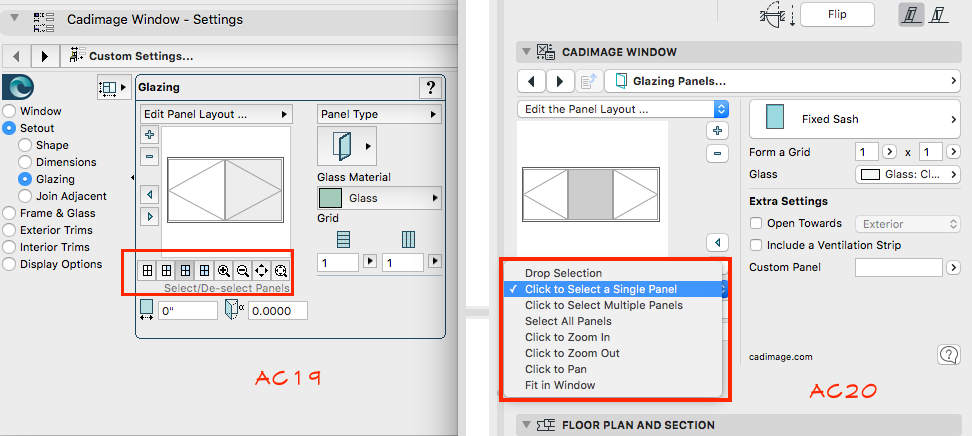Screen dimensions: 972x436
Task: Select the Interior Trims radio button
Action: [x=9, y=247]
